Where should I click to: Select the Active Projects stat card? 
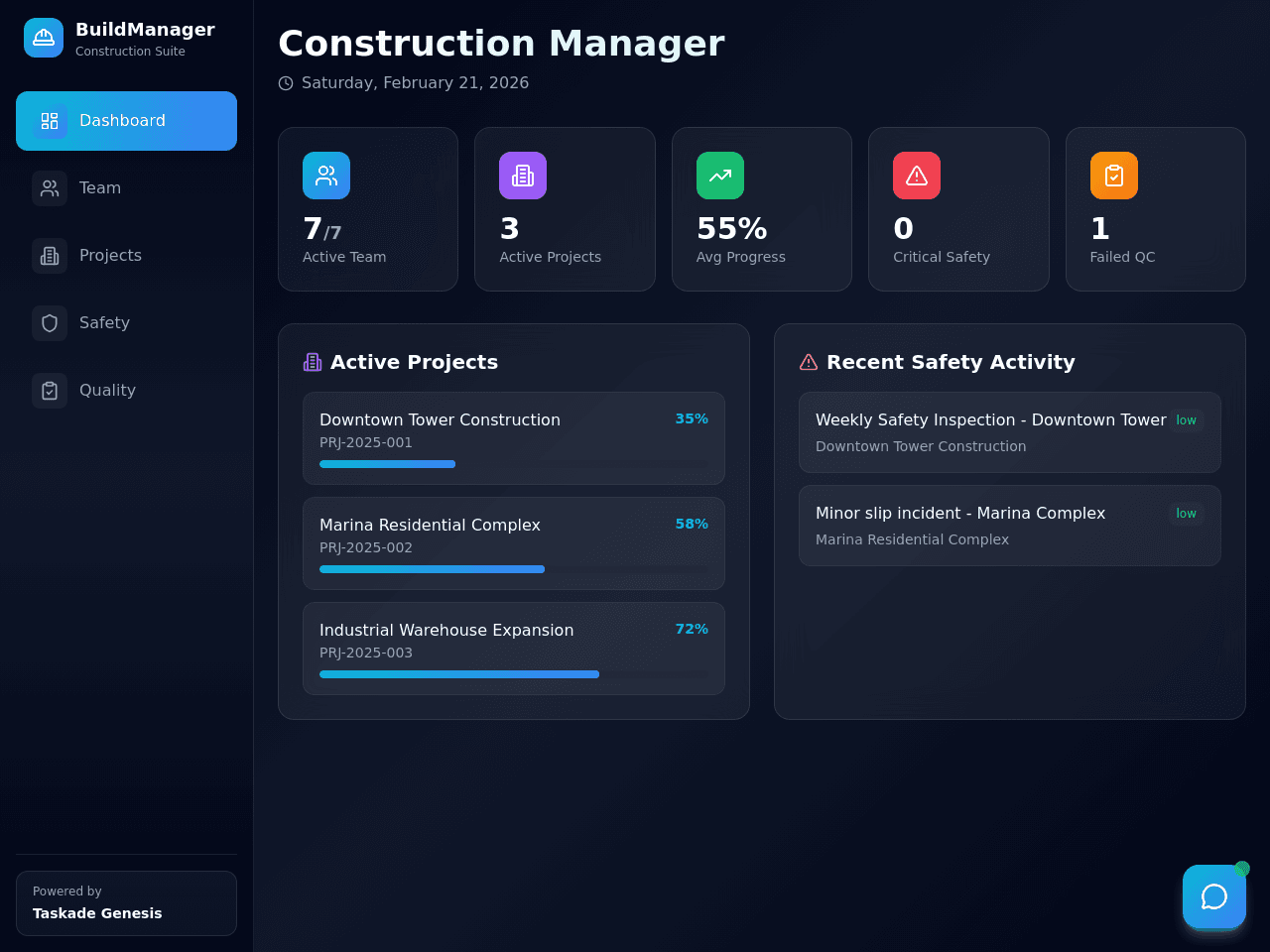point(565,209)
